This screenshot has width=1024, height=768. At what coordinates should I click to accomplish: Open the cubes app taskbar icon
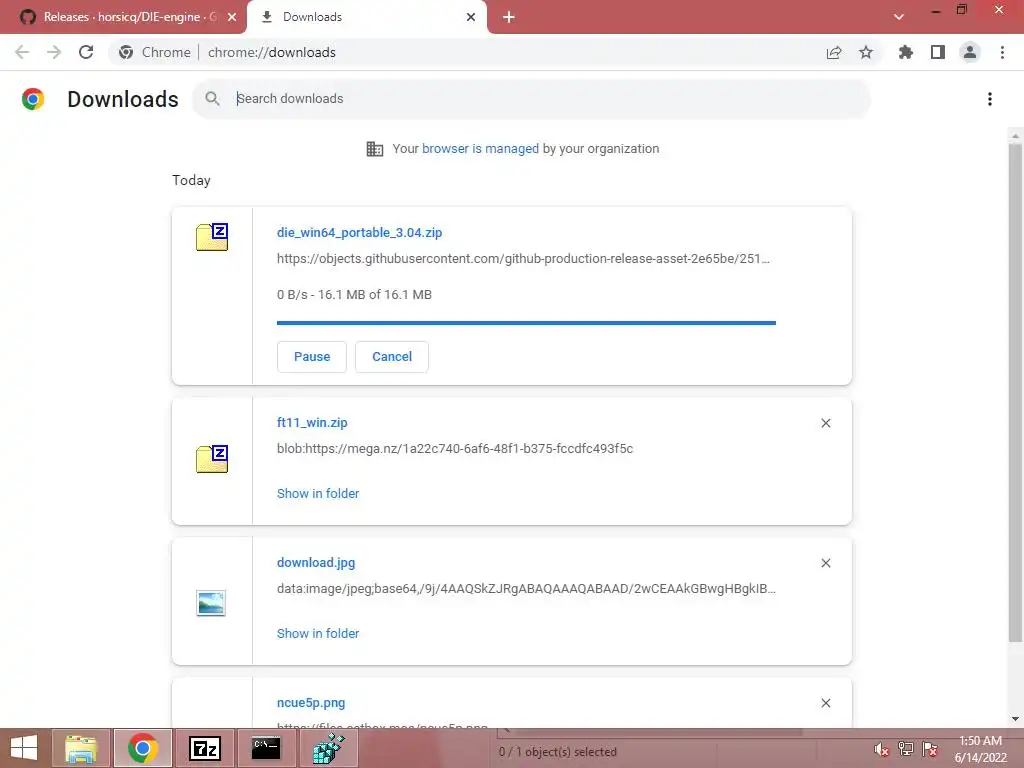pyautogui.click(x=328, y=748)
